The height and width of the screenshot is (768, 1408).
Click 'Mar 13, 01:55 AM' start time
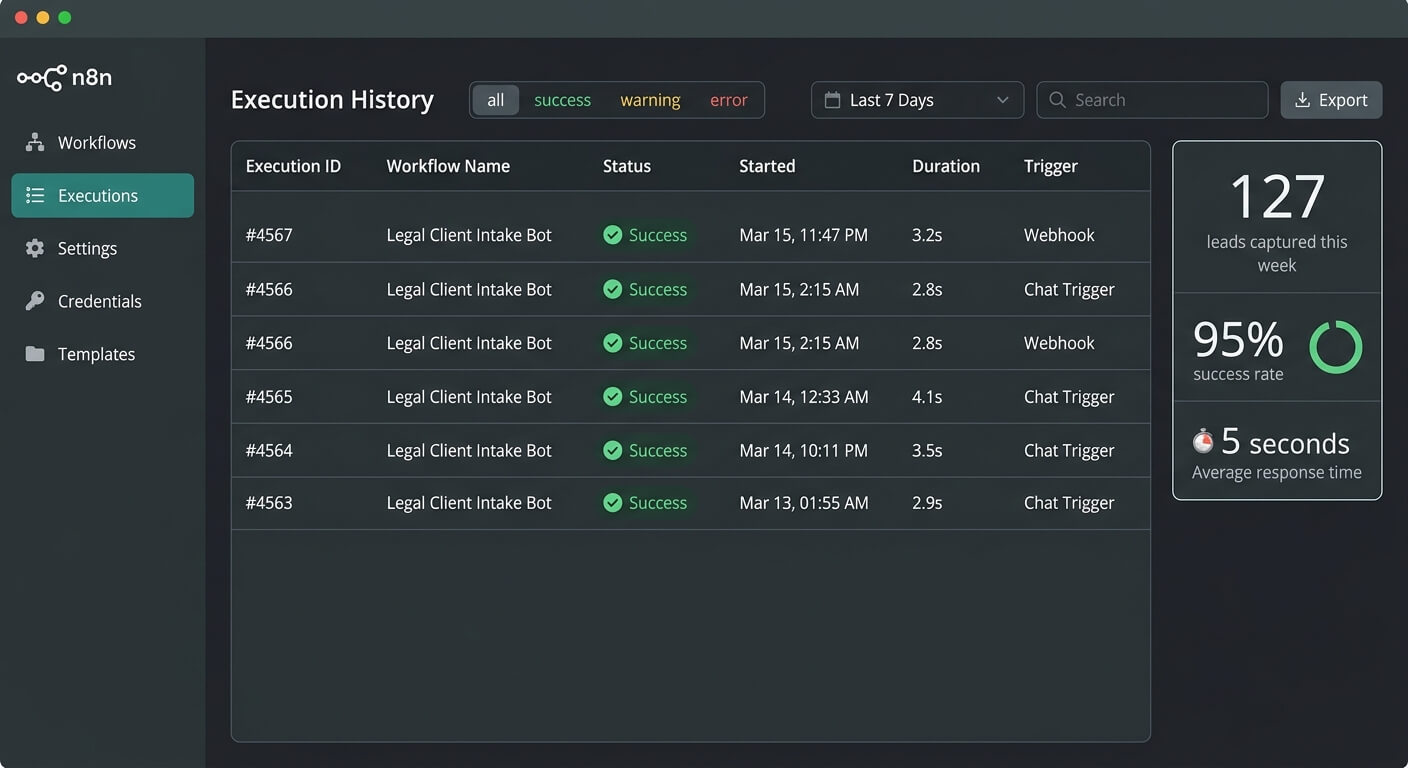pos(804,503)
